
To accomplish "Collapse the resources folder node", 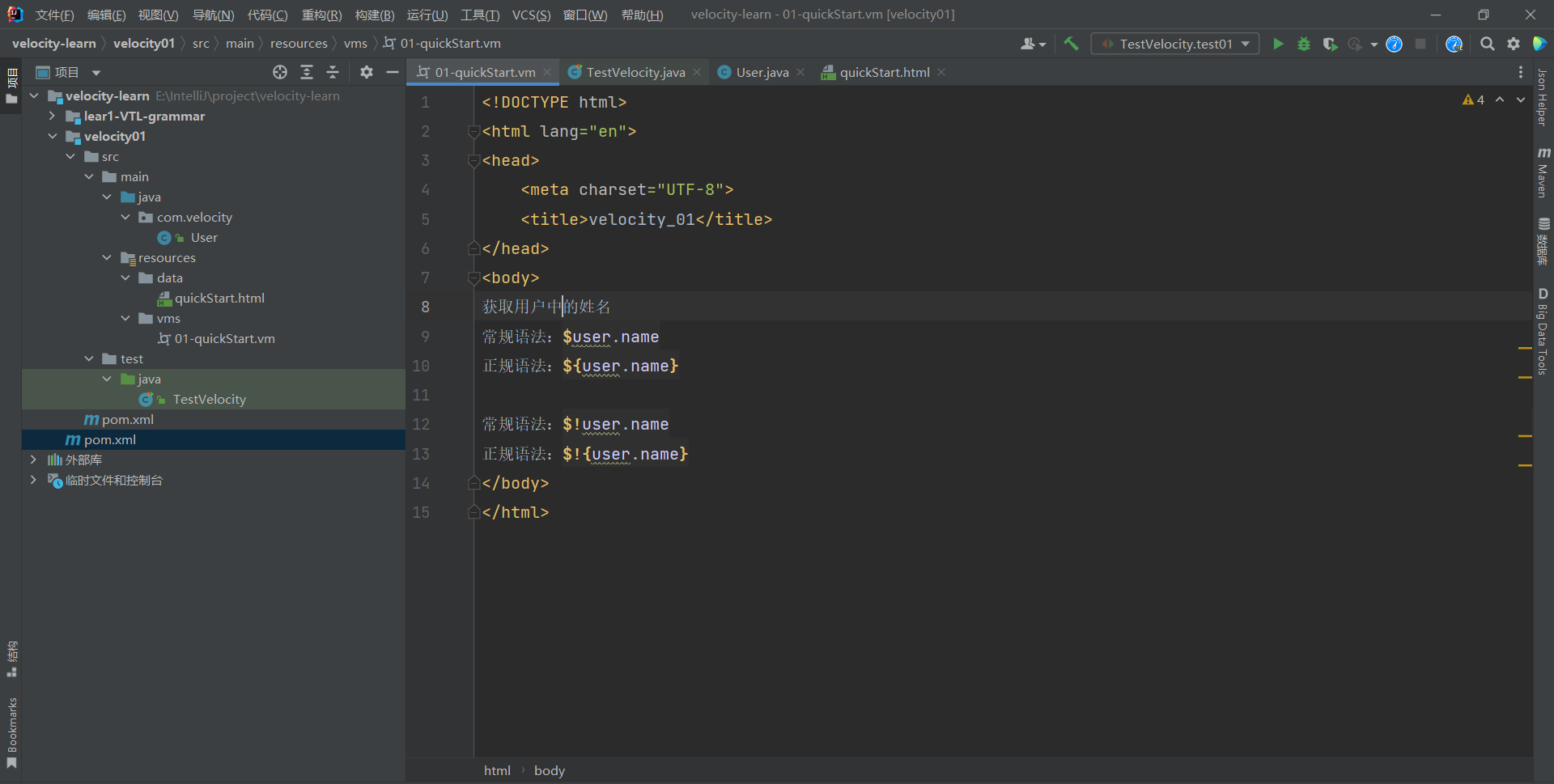I will pyautogui.click(x=107, y=257).
